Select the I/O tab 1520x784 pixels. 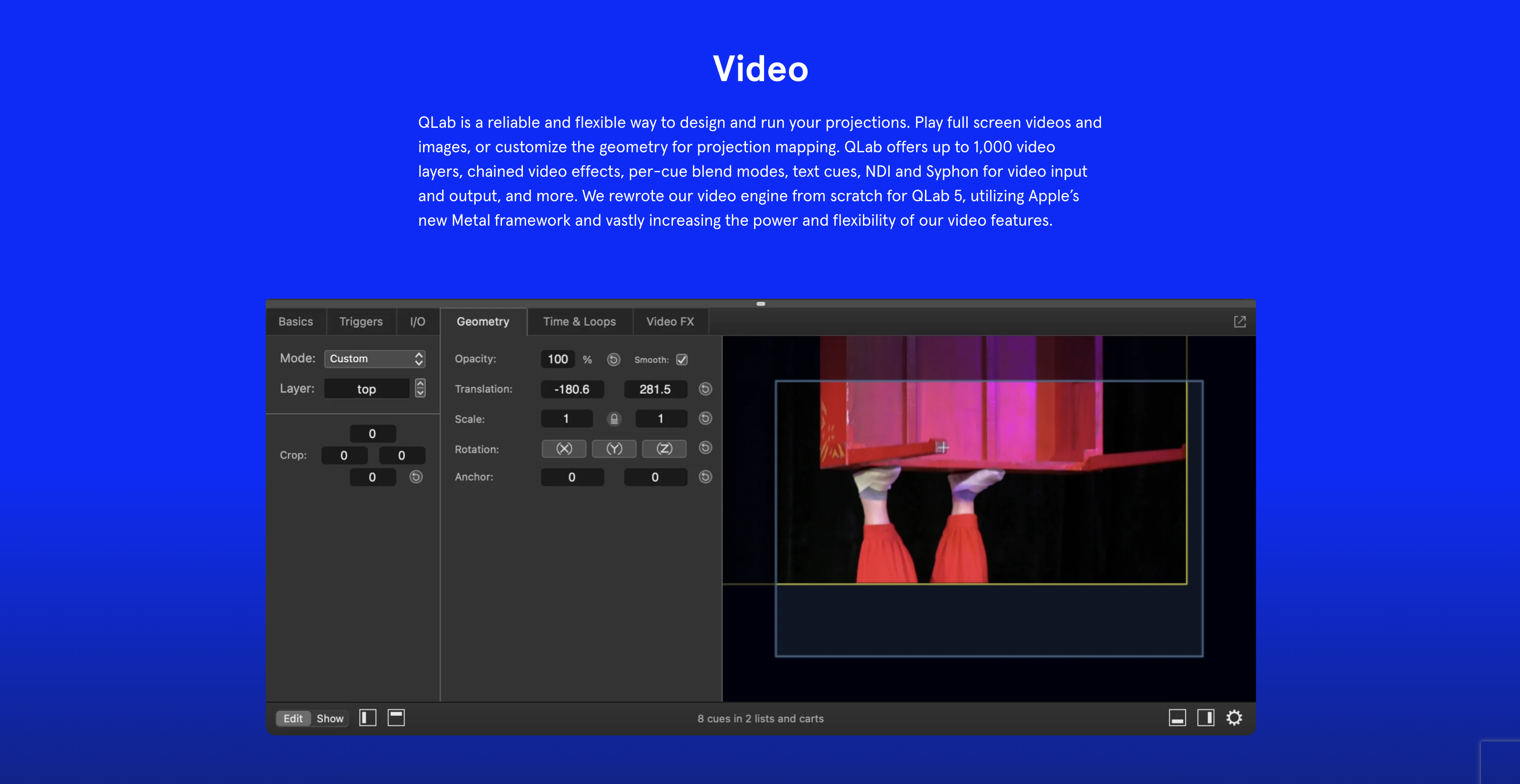click(418, 321)
